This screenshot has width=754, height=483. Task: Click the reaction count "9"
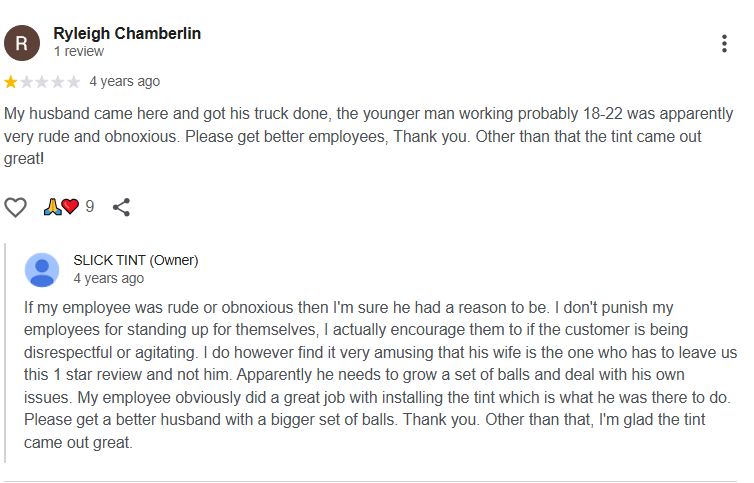[89, 207]
